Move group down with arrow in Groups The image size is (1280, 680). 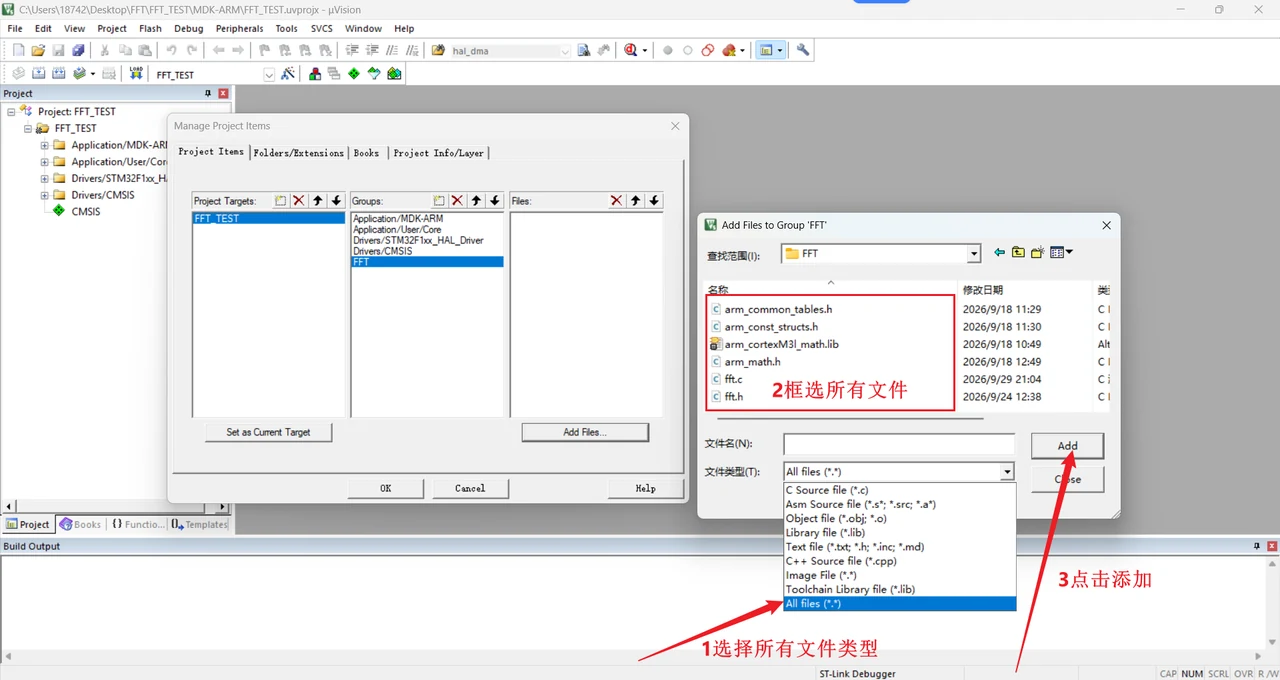click(x=495, y=201)
